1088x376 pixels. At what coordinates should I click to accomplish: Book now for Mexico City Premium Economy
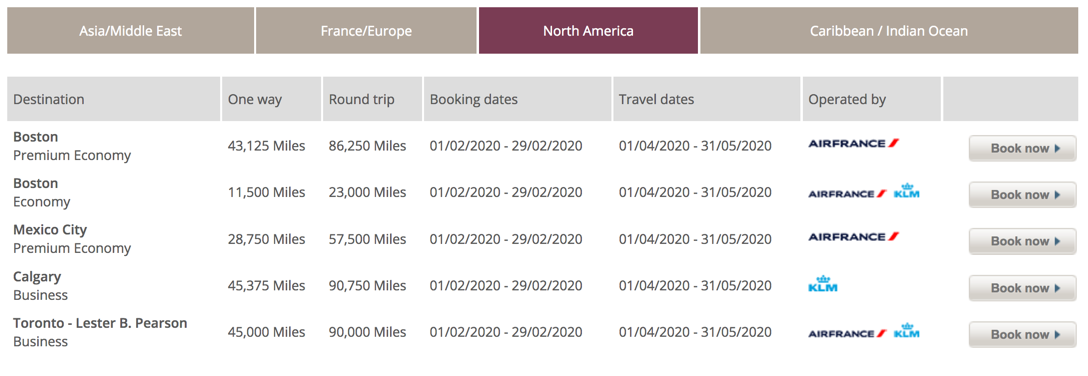[1023, 241]
